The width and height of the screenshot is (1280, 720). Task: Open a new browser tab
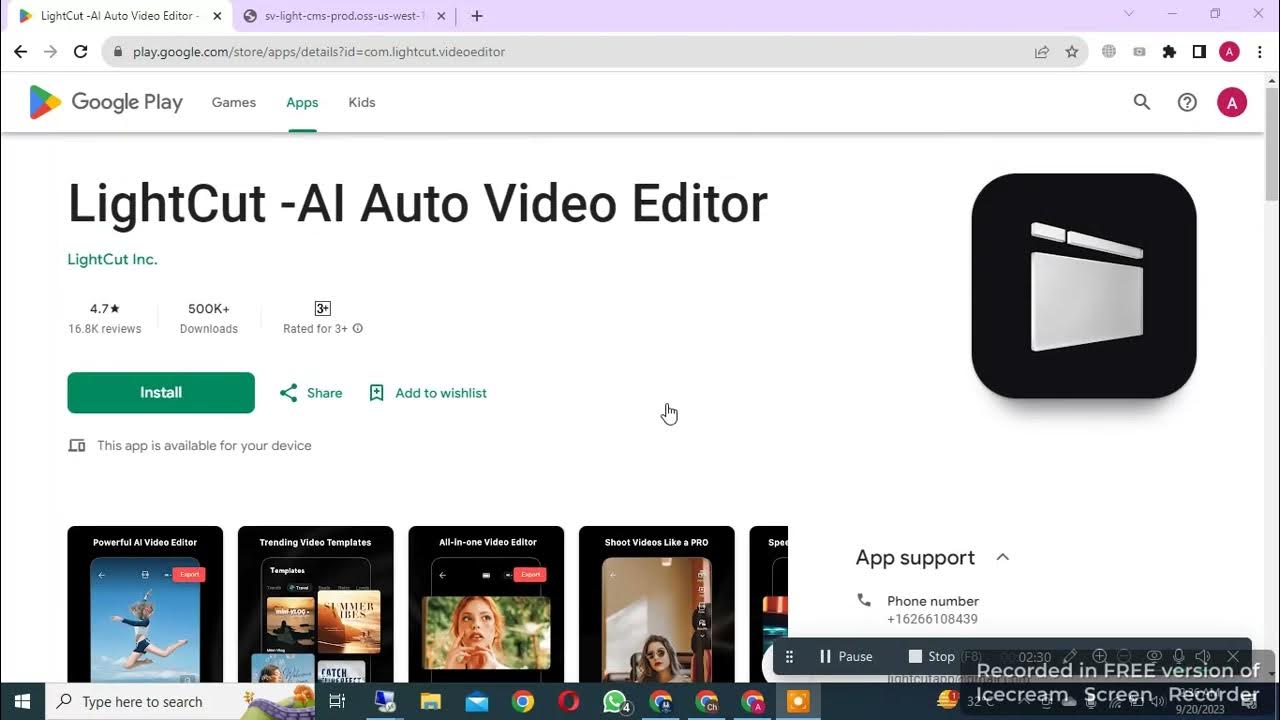[x=477, y=16]
